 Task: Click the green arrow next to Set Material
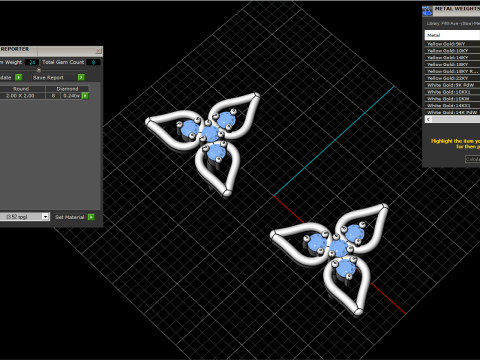tap(91, 217)
